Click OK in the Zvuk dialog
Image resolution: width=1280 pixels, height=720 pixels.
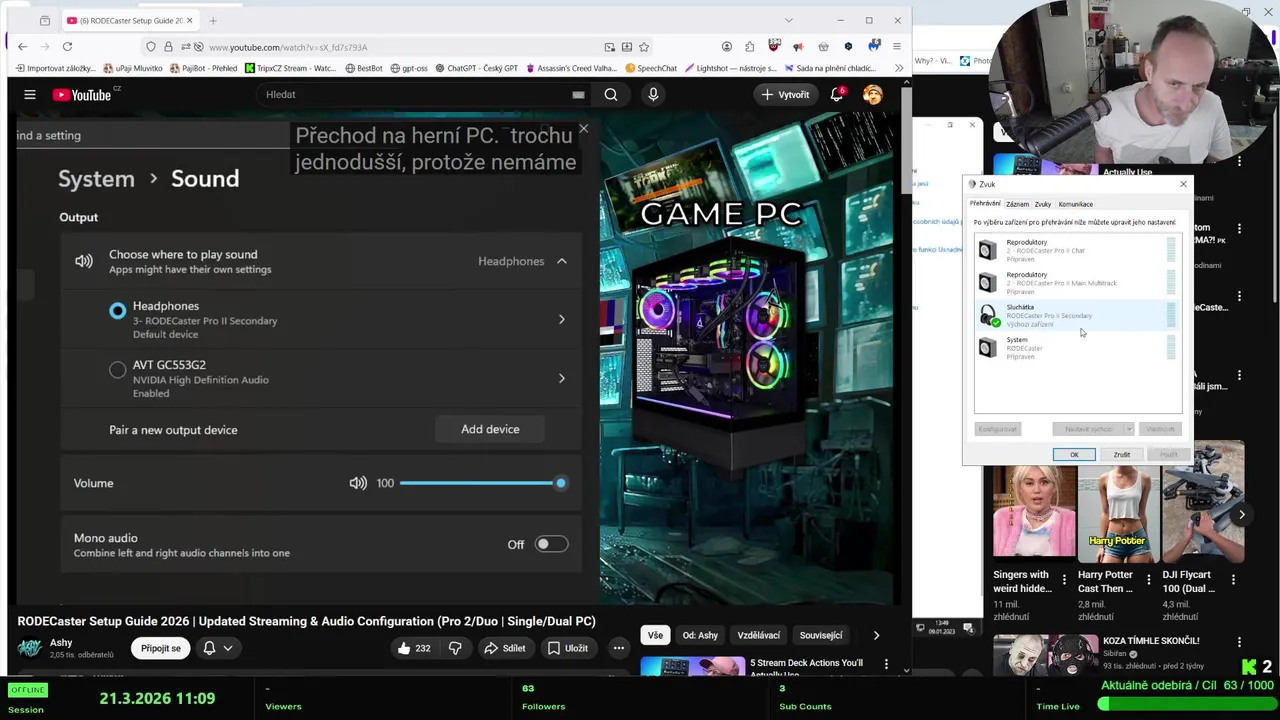point(1074,455)
